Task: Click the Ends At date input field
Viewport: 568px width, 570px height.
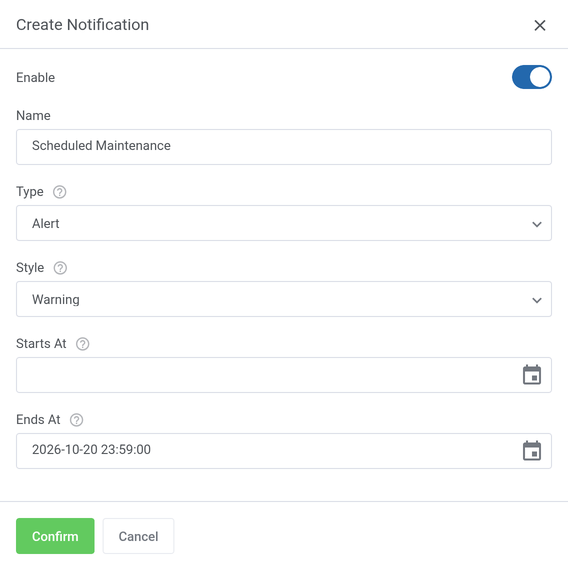Action: (284, 451)
